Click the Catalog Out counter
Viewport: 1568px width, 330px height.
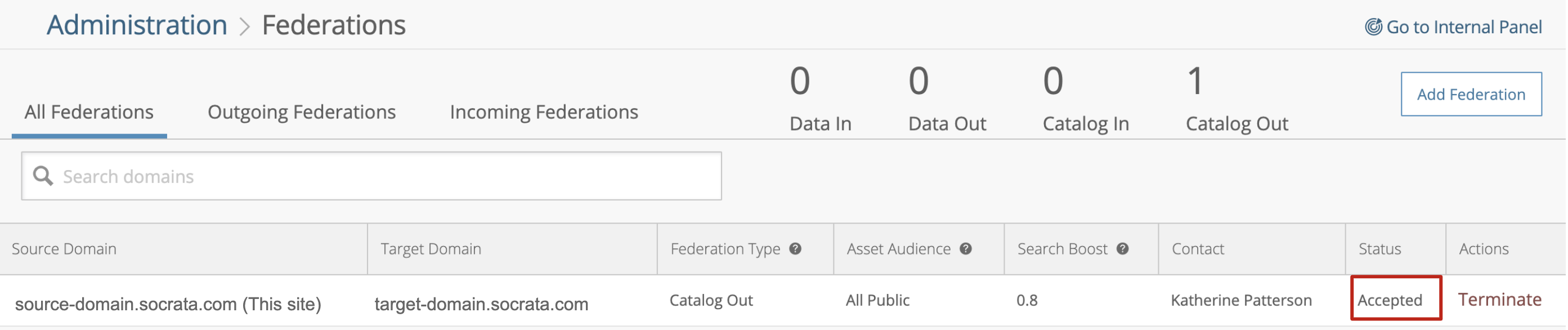(x=1237, y=99)
